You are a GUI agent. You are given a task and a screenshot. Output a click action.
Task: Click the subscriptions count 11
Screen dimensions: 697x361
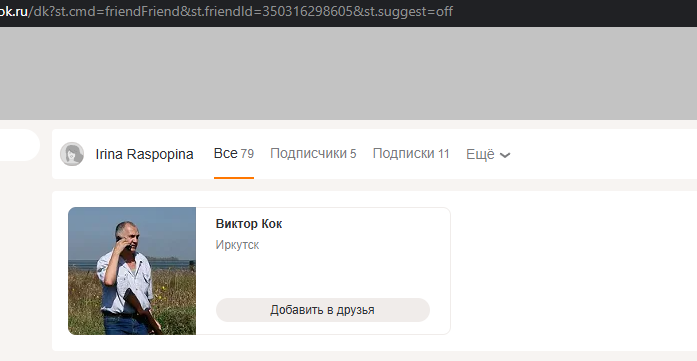click(444, 154)
